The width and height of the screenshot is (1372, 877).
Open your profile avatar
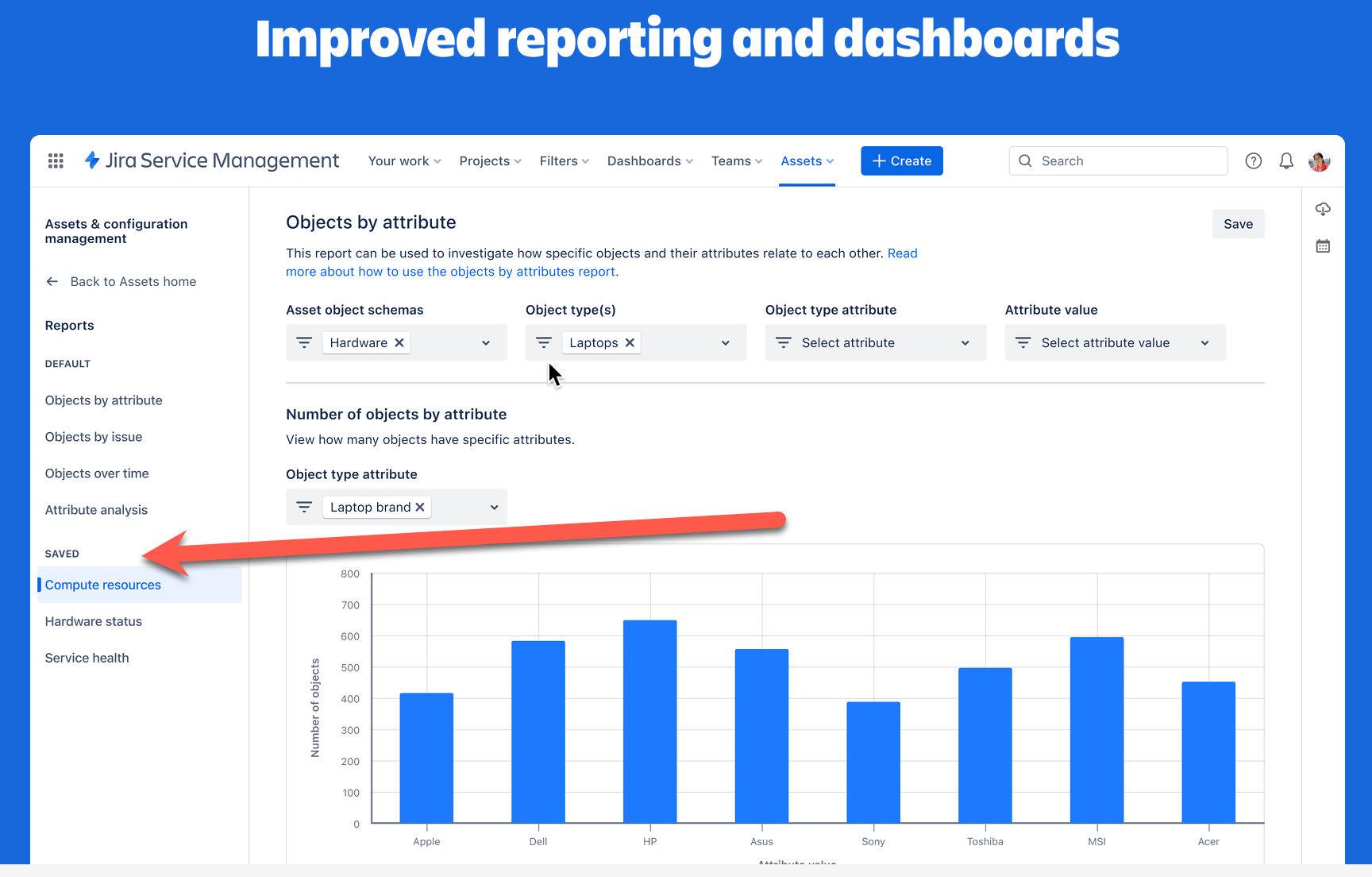(x=1319, y=160)
